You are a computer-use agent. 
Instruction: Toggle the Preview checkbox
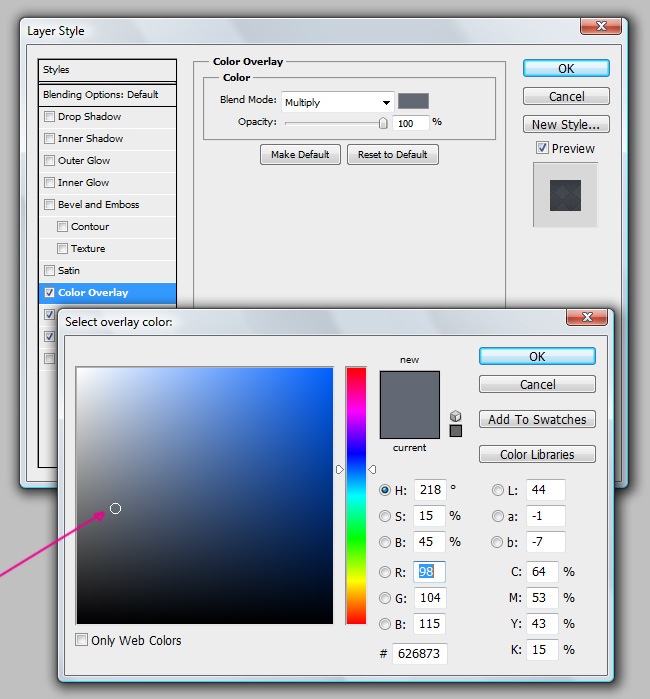pyautogui.click(x=542, y=148)
